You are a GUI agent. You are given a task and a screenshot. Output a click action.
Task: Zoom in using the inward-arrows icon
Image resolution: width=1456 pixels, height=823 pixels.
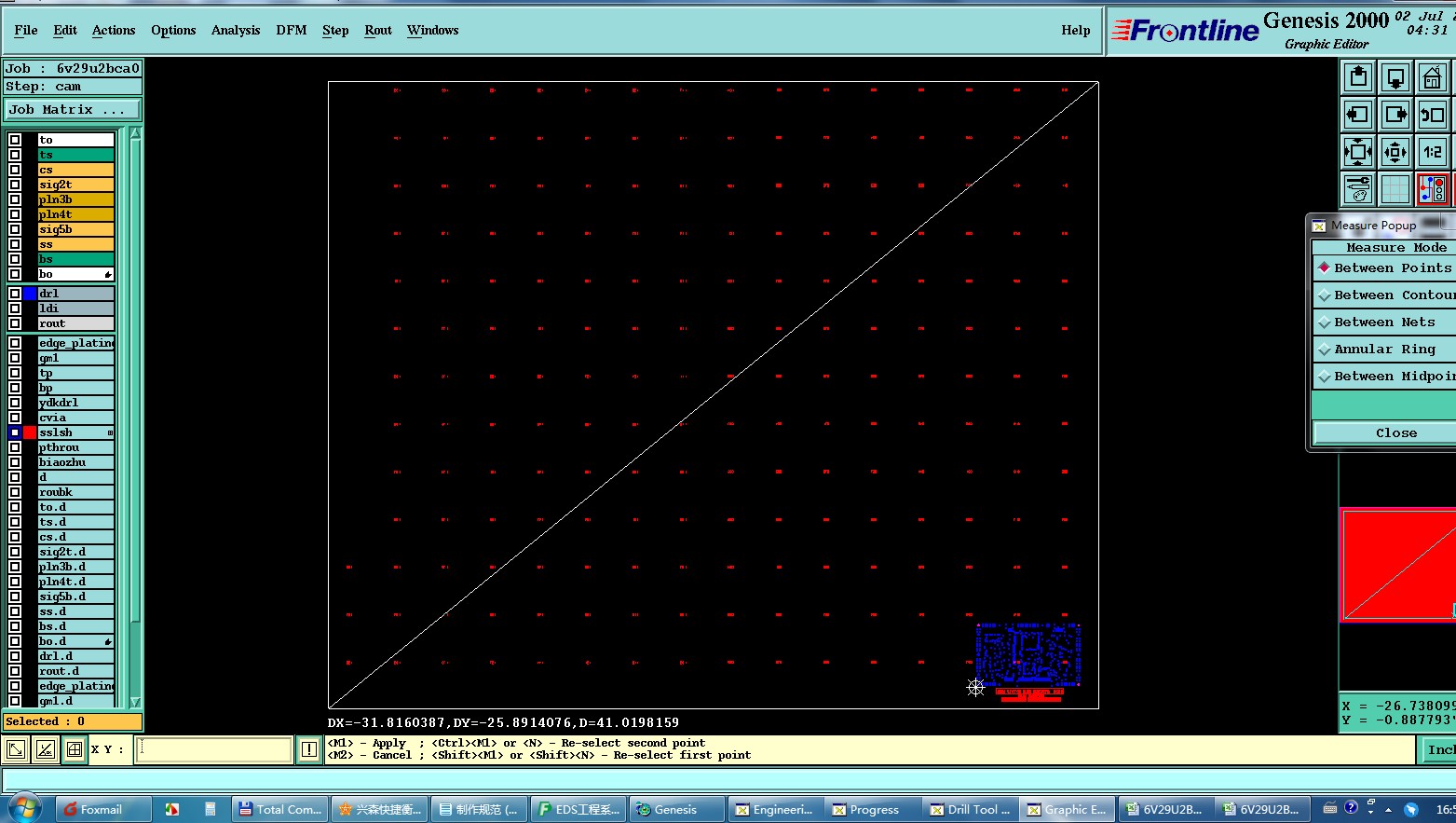[1358, 152]
